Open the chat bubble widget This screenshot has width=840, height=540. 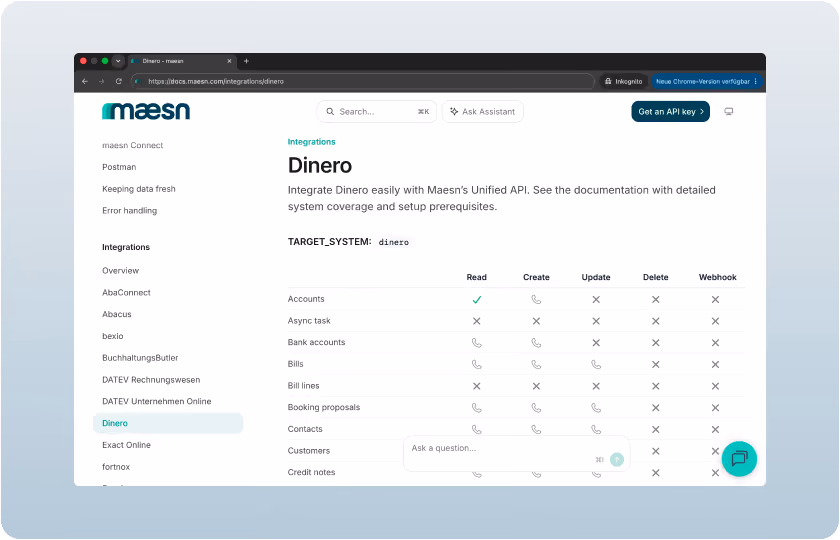(739, 459)
